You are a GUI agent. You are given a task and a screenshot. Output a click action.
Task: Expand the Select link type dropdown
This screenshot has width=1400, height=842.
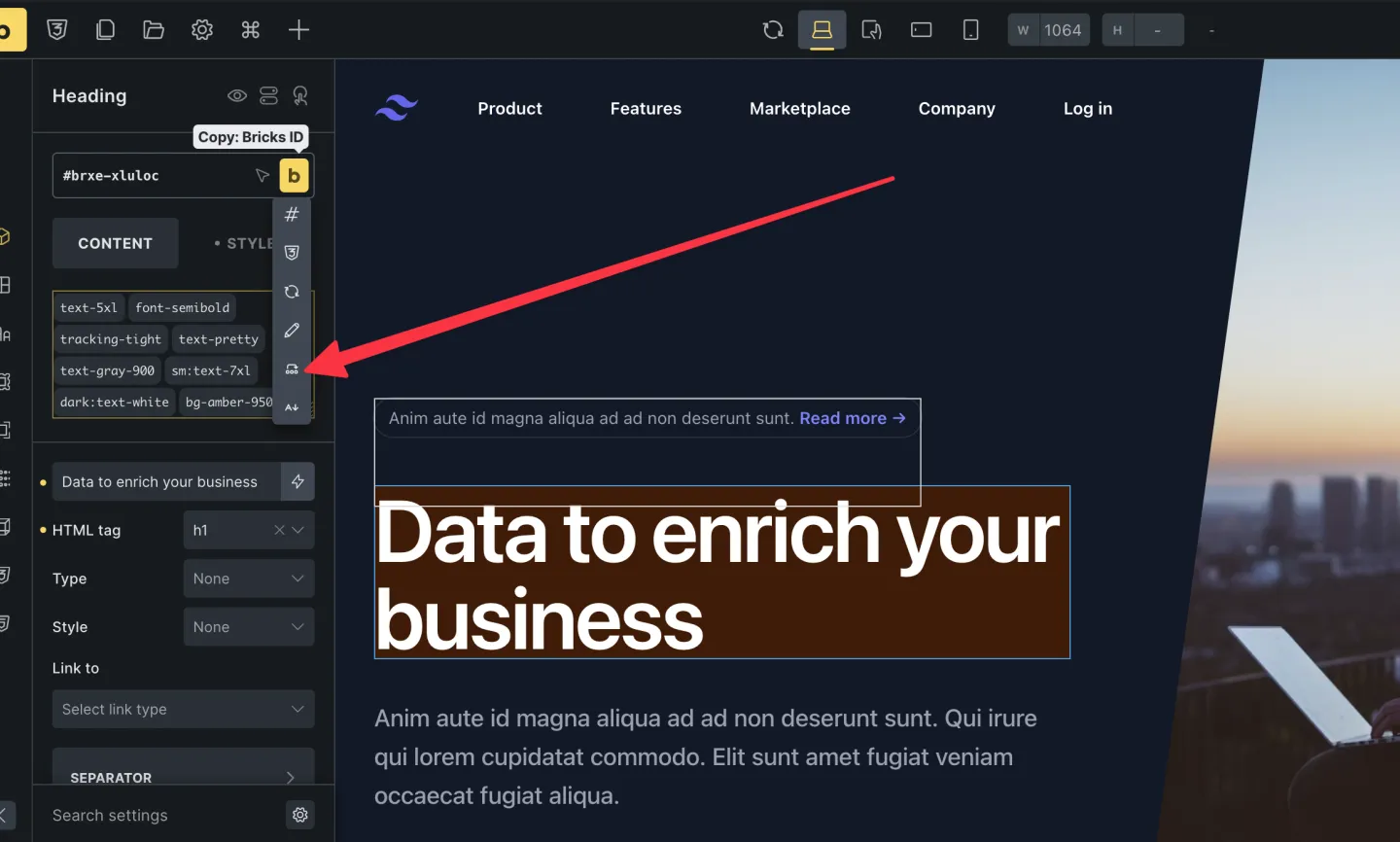point(183,710)
